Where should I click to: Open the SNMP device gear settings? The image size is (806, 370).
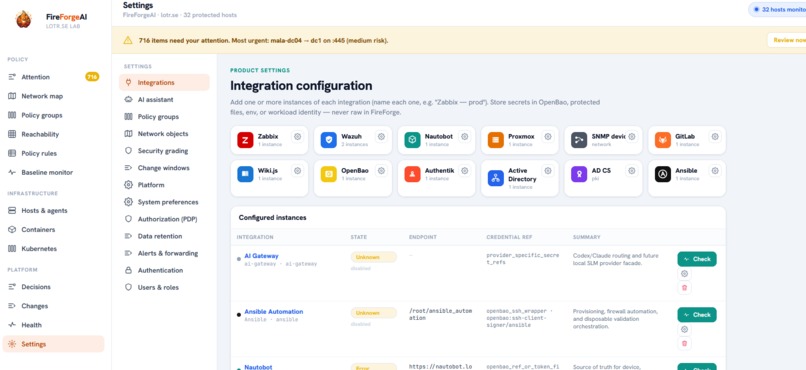click(632, 137)
